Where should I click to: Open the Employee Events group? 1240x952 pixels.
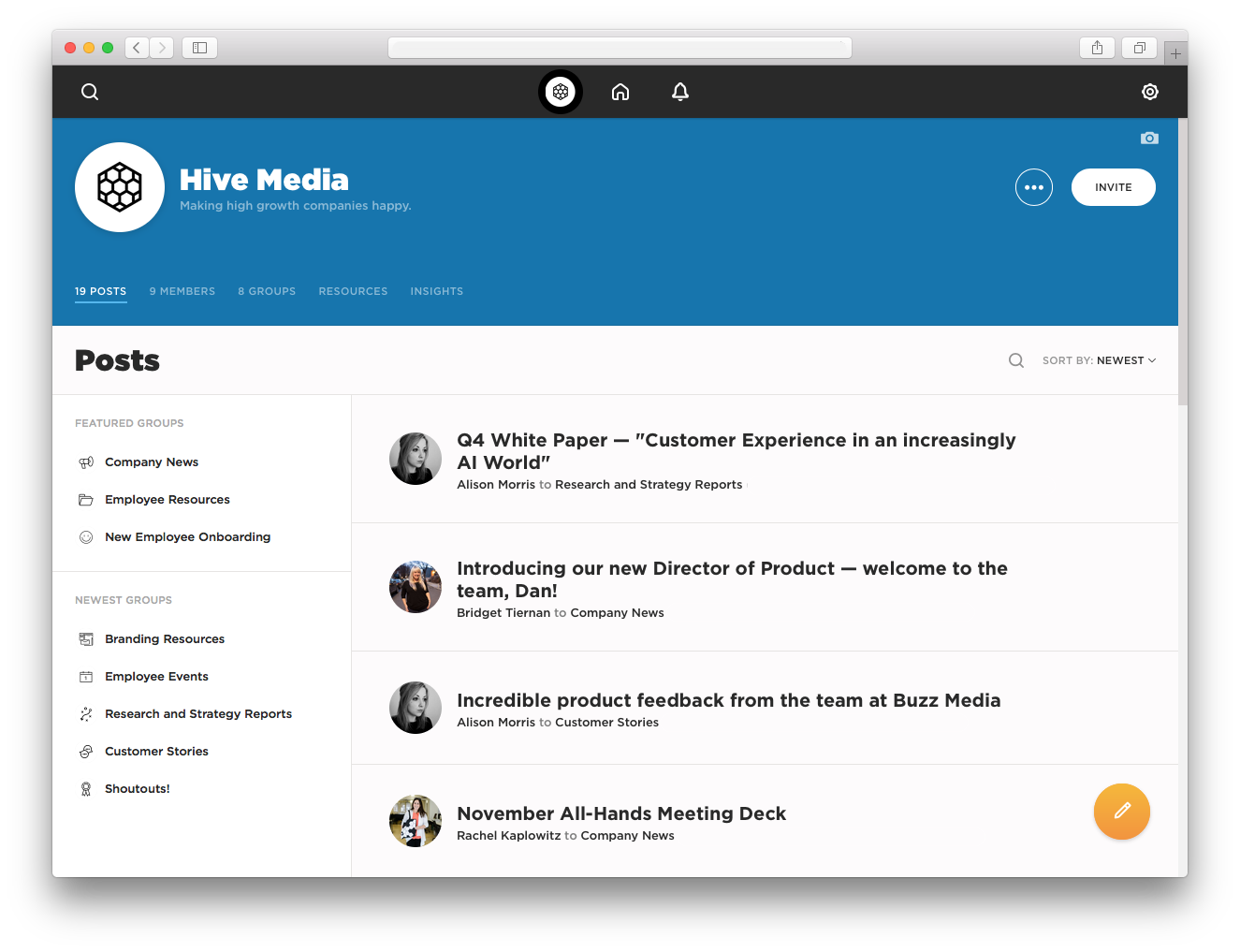pyautogui.click(x=157, y=677)
